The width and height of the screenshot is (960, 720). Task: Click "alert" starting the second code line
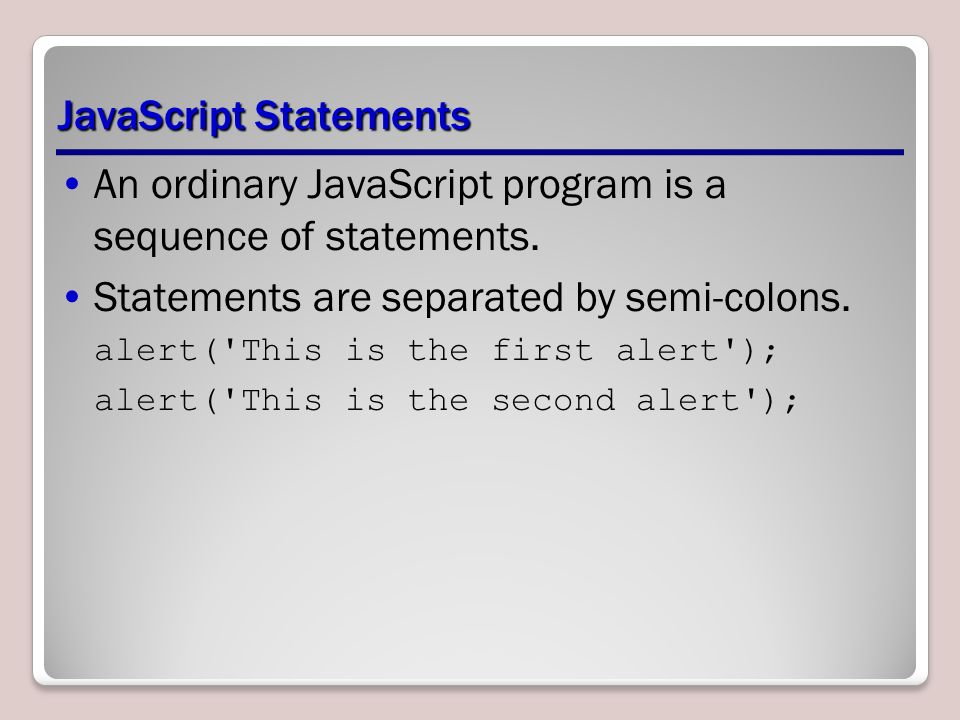[146, 400]
